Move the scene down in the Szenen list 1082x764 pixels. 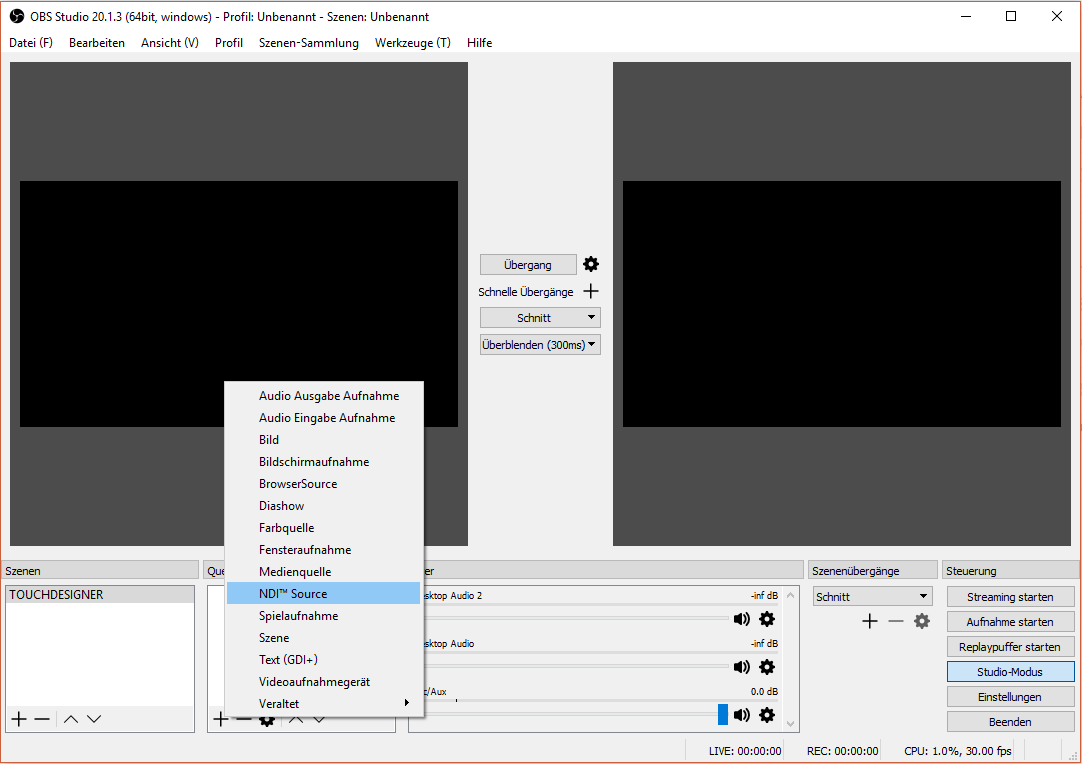coord(95,719)
